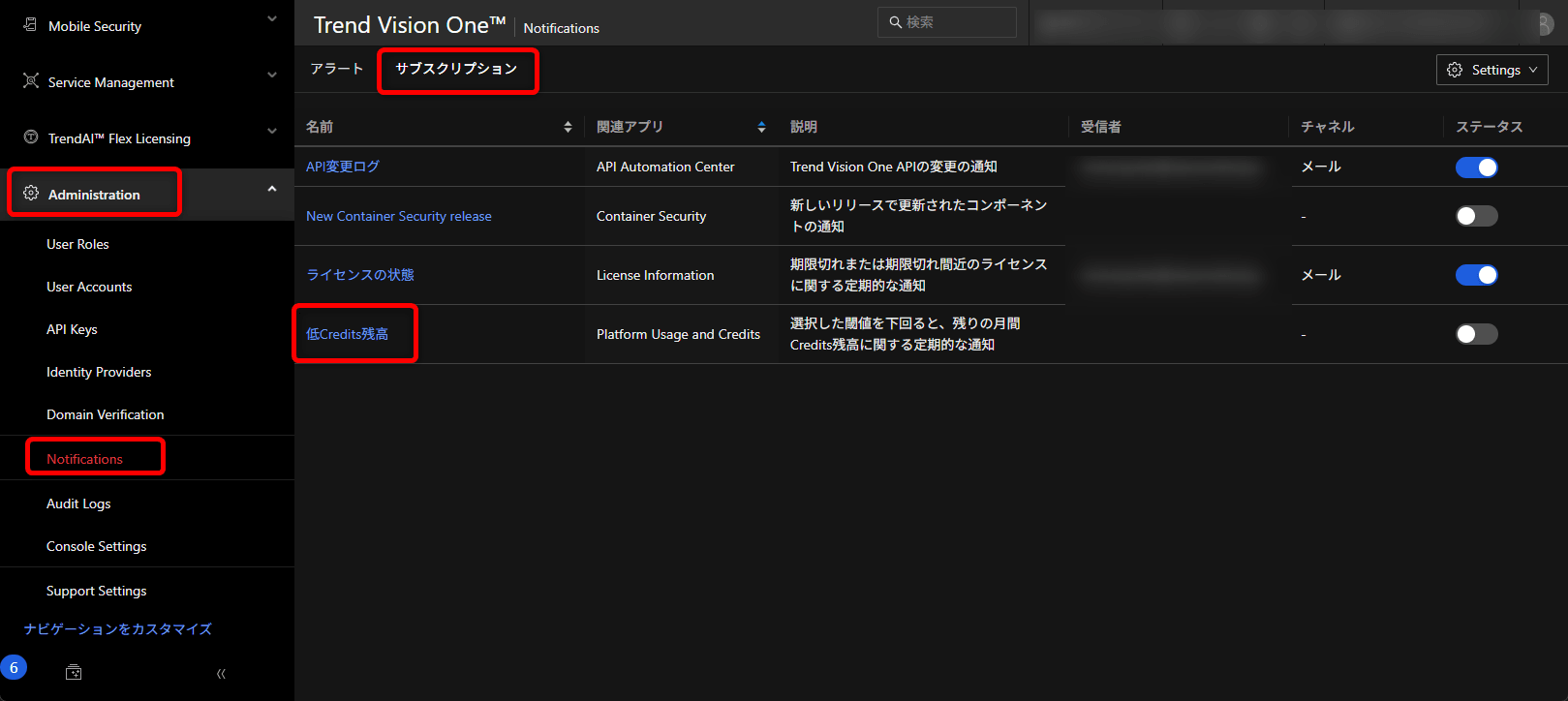The height and width of the screenshot is (701, 1568).
Task: Disable the ライセンスの状態 subscription toggle
Action: [x=1476, y=275]
